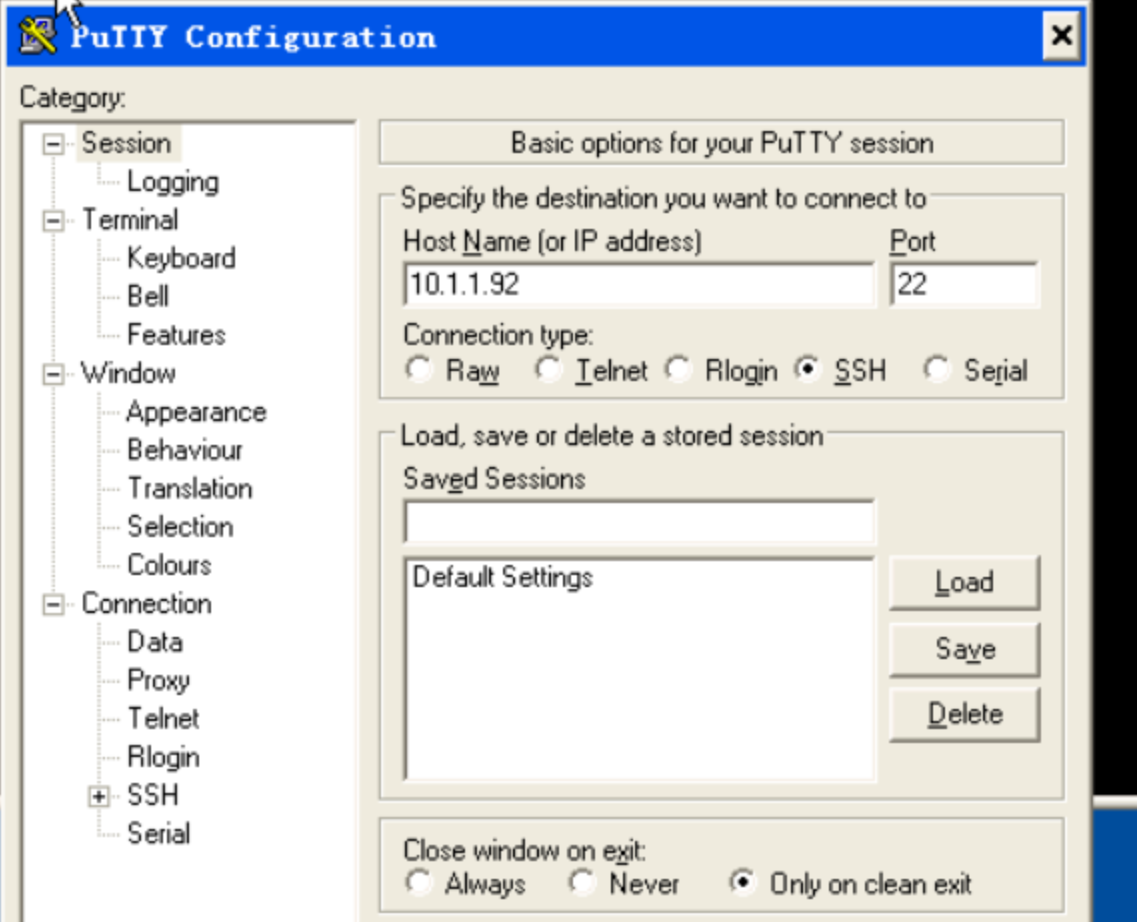Open the Serial category in tree
The height and width of the screenshot is (922, 1137).
(158, 834)
